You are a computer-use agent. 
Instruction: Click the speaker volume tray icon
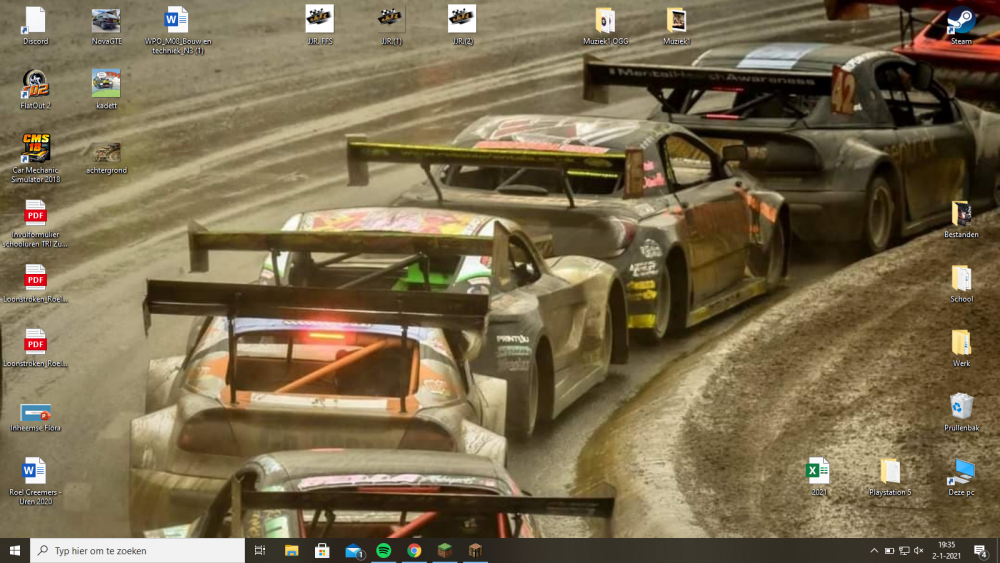[919, 551]
